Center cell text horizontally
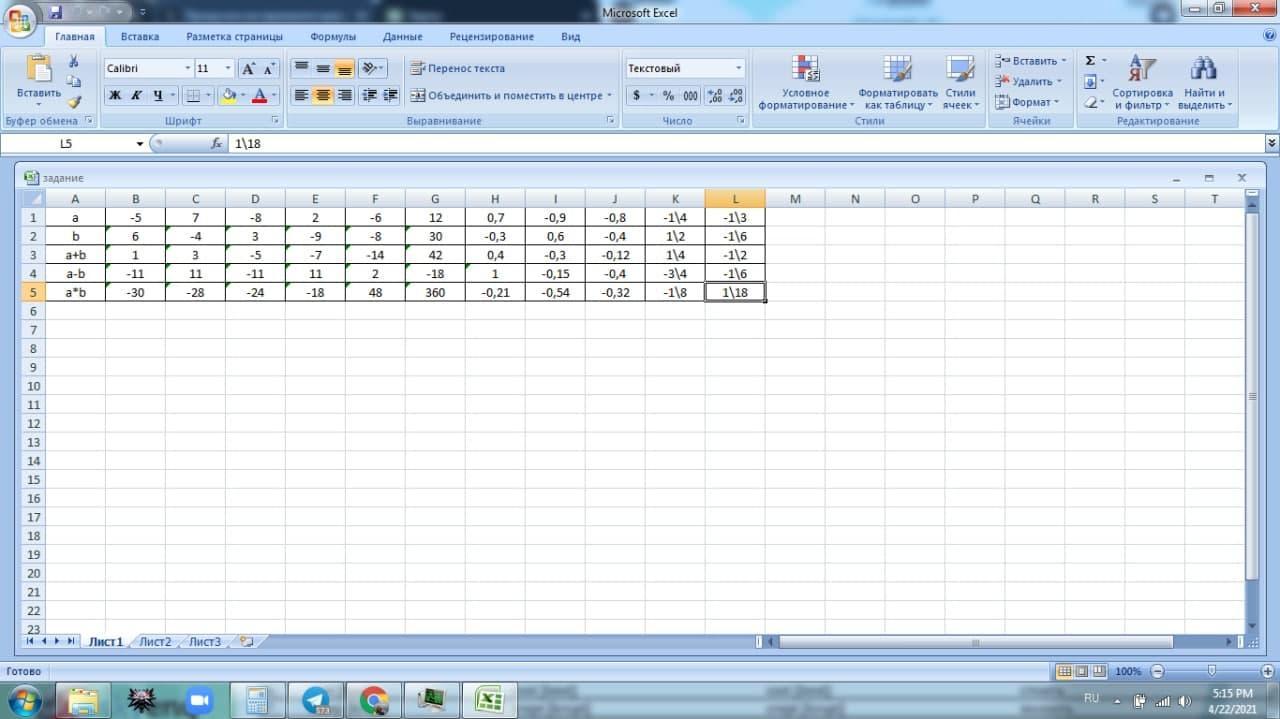Viewport: 1280px width, 719px height. 323,96
